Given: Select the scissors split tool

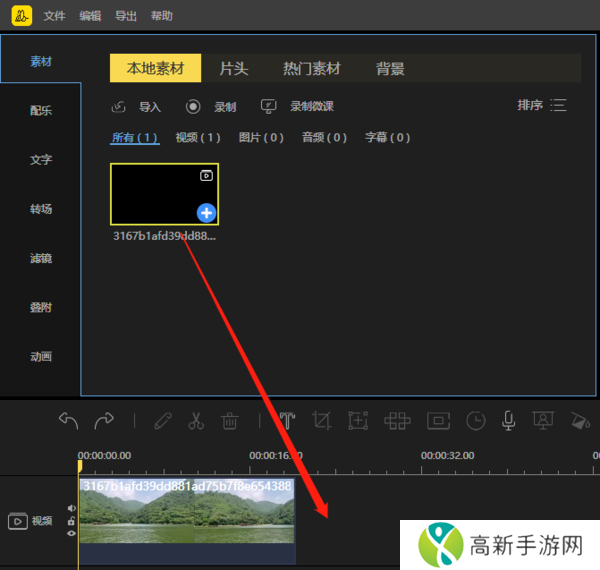Looking at the screenshot, I should (x=196, y=421).
